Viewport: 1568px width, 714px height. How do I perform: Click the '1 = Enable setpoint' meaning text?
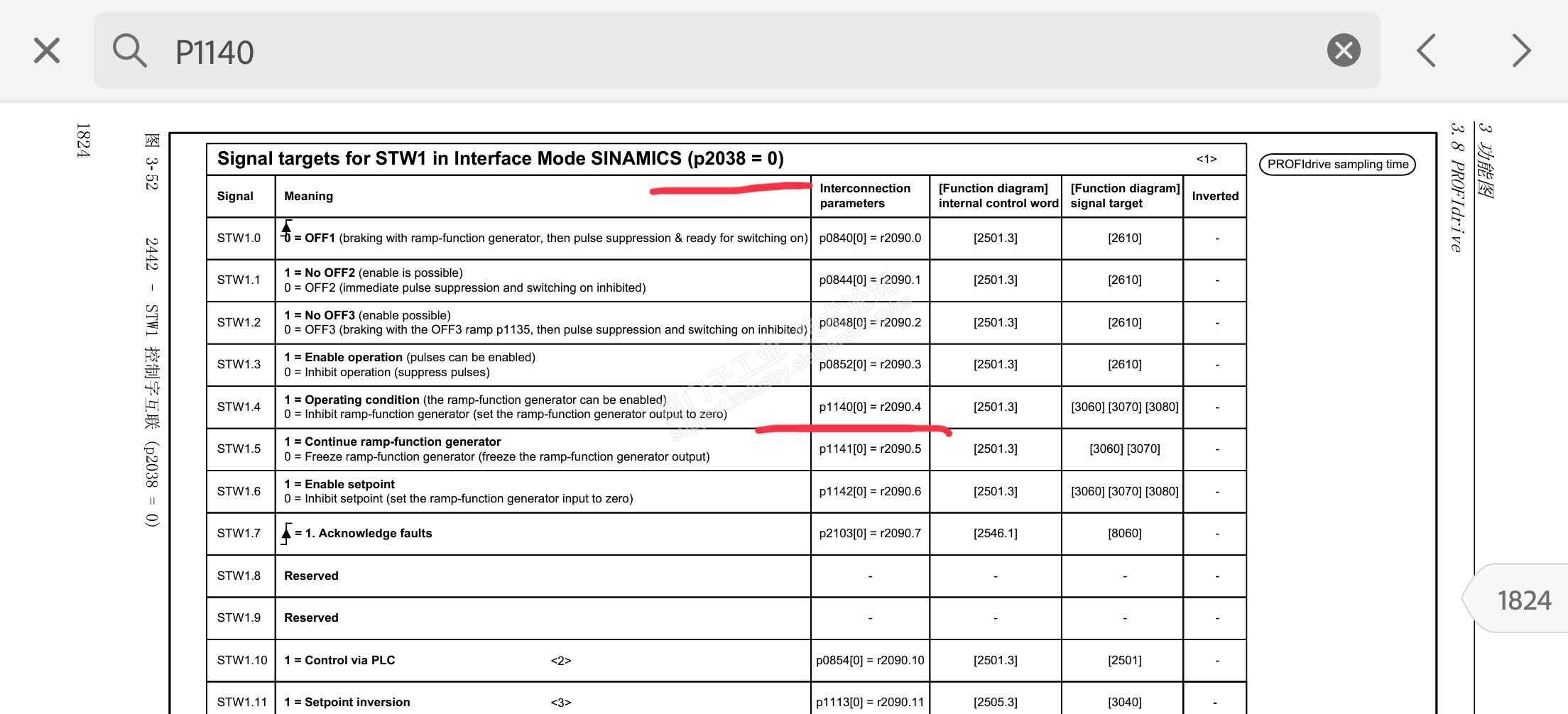pos(339,484)
